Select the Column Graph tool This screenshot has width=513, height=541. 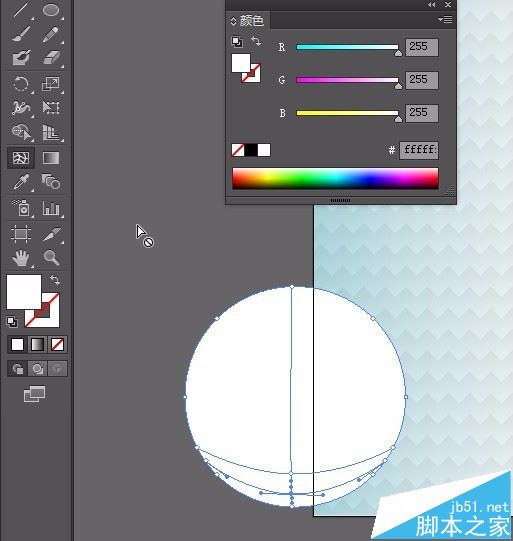[51, 208]
